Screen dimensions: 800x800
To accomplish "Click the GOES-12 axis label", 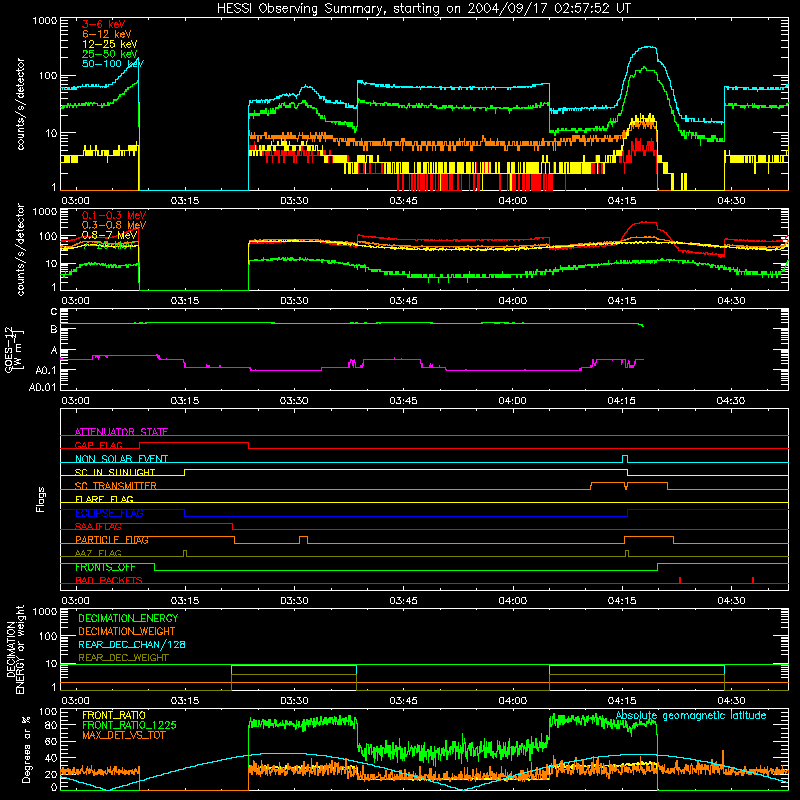I will coord(14,350).
